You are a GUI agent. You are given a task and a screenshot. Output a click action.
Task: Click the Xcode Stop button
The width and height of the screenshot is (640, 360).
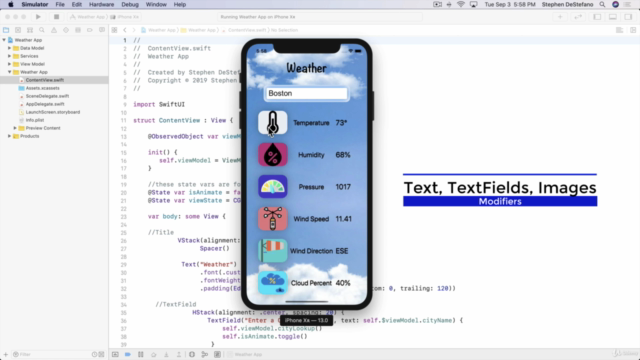tap(56, 17)
